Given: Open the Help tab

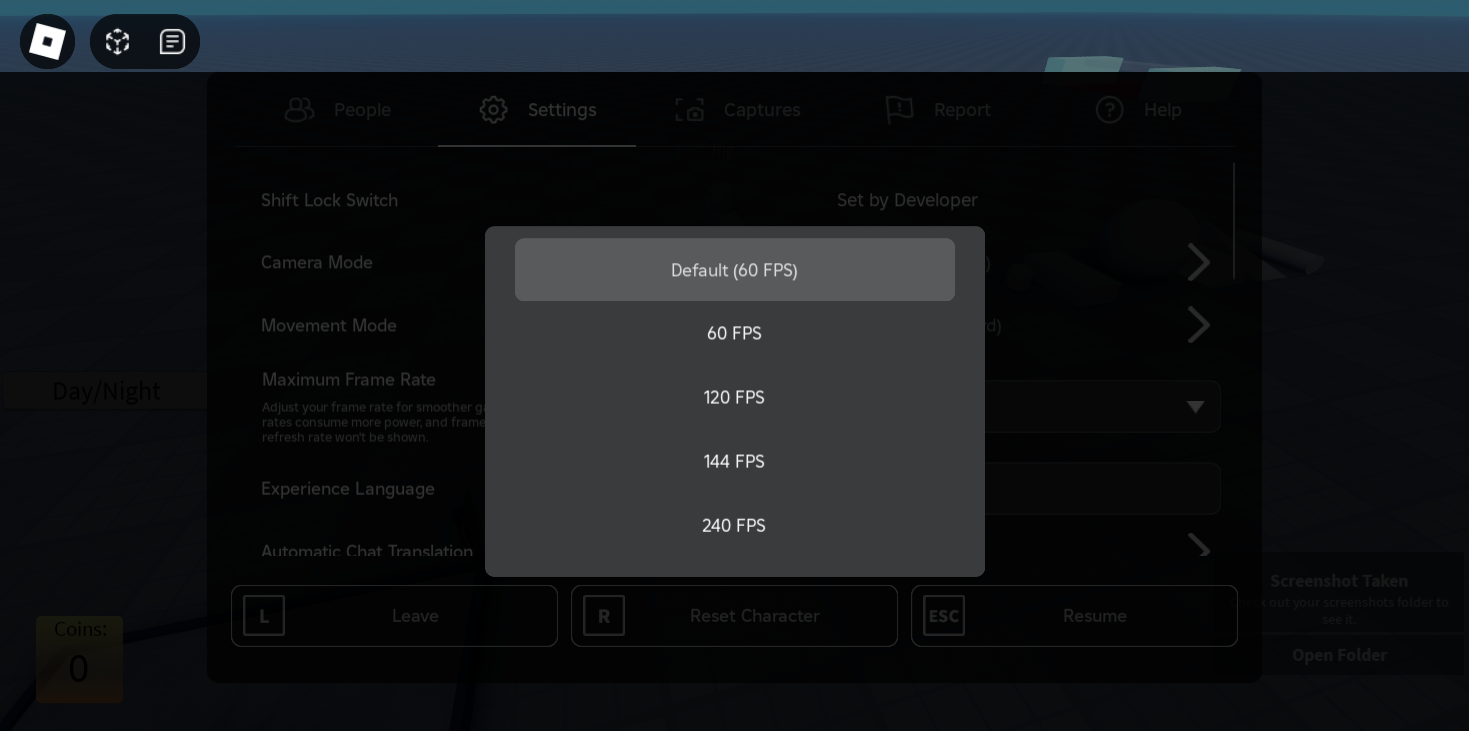Looking at the screenshot, I should (x=1137, y=110).
